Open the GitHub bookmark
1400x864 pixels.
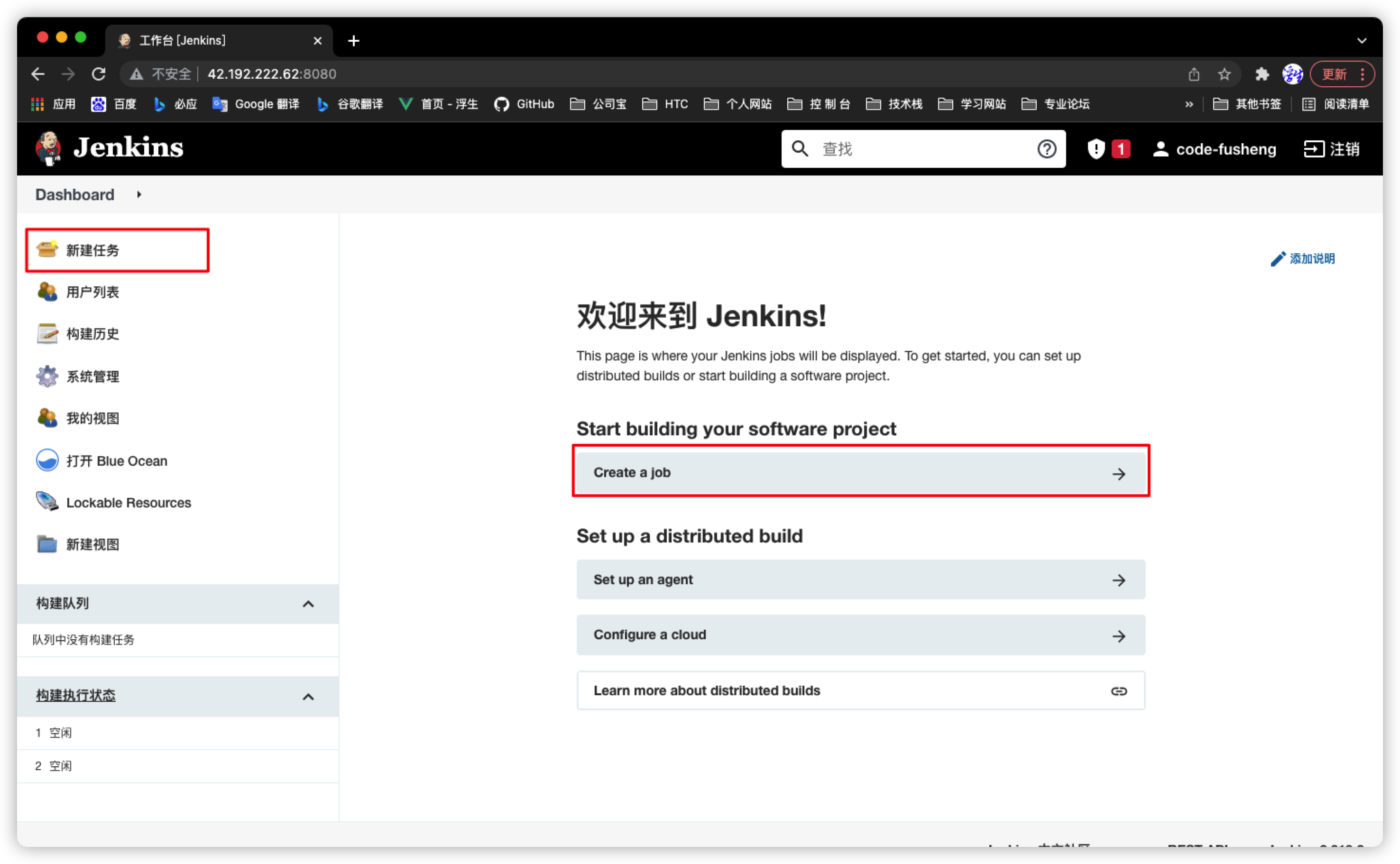click(524, 104)
